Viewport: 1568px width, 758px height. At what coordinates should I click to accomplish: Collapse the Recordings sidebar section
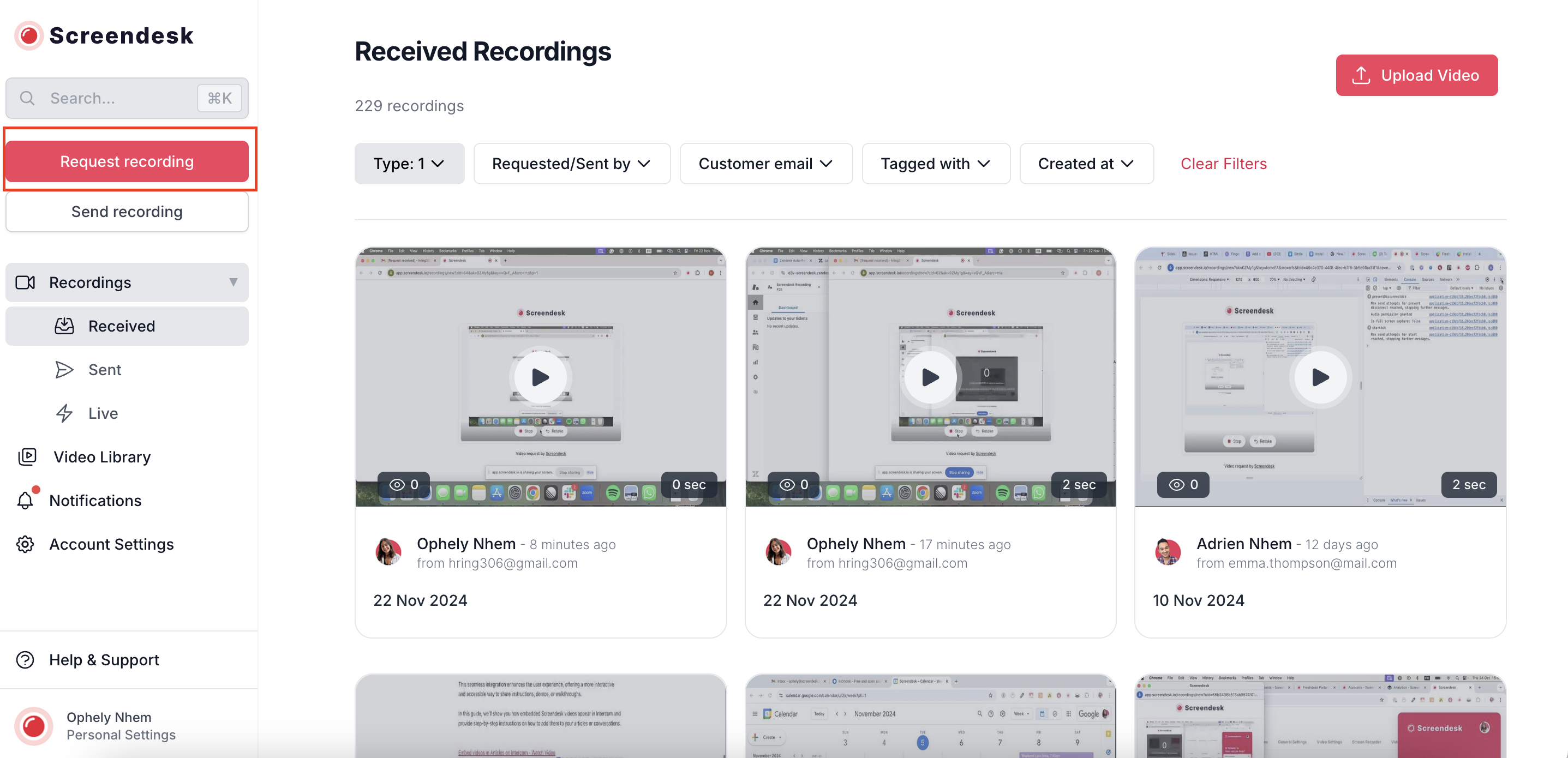click(x=233, y=282)
